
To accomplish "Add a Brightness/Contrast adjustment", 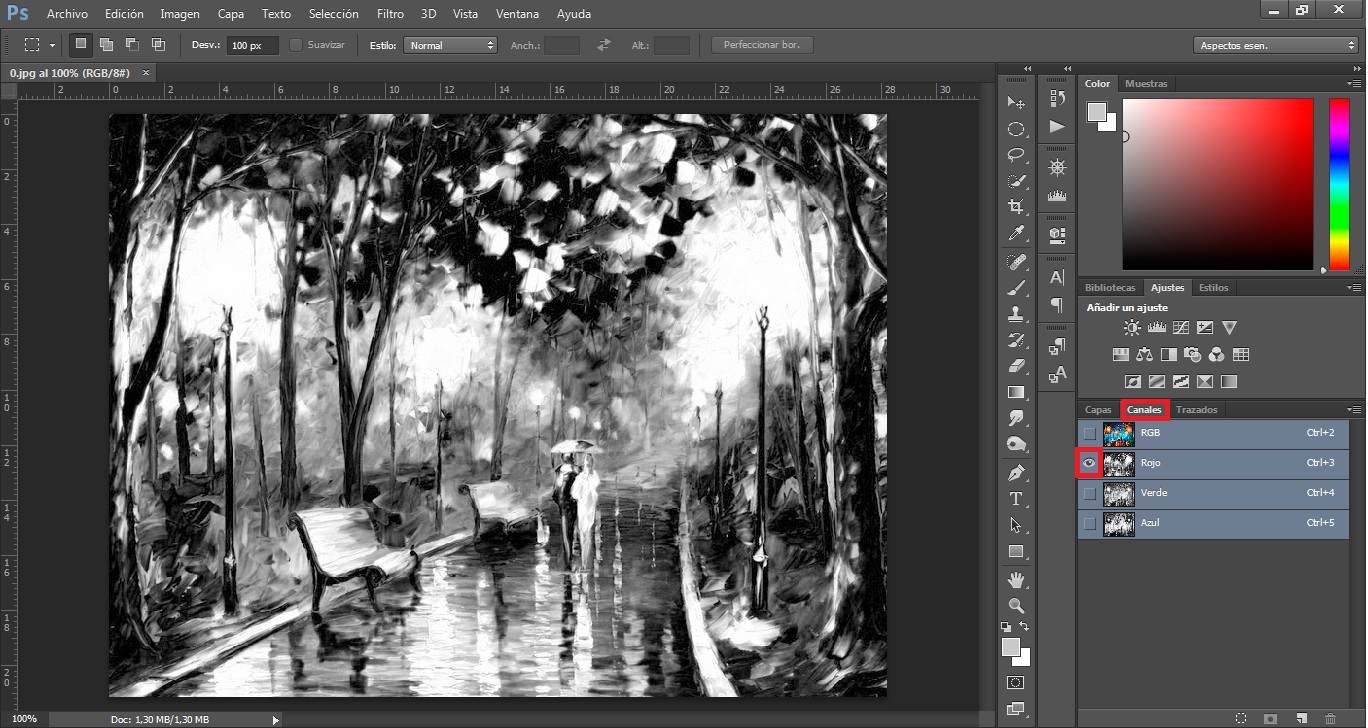I will [x=1132, y=327].
